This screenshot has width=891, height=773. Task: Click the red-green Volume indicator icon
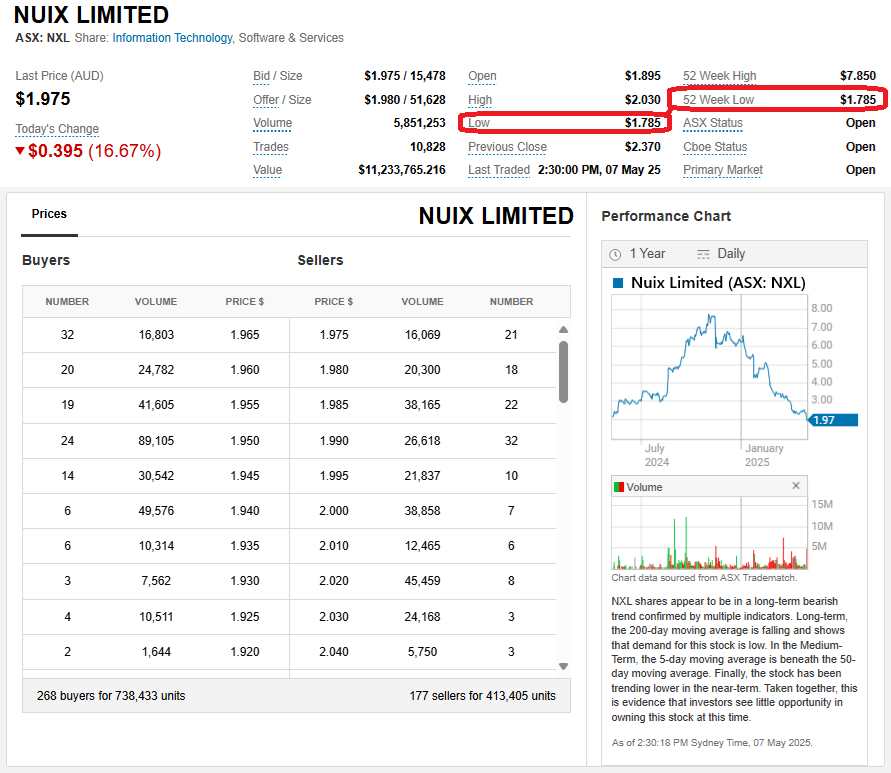click(618, 487)
